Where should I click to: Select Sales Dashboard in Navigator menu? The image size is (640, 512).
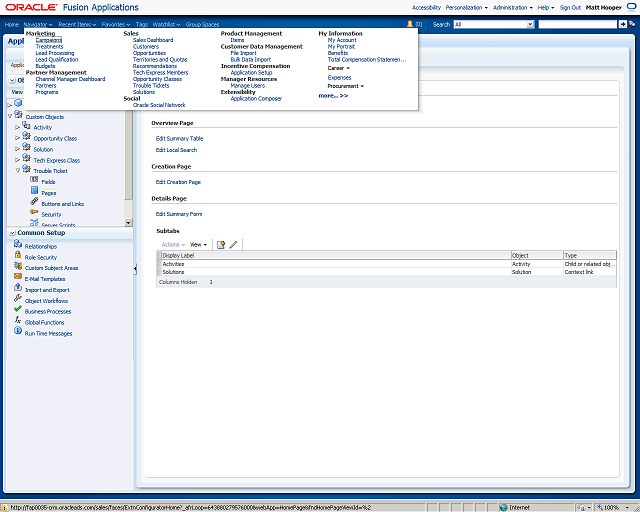point(153,40)
